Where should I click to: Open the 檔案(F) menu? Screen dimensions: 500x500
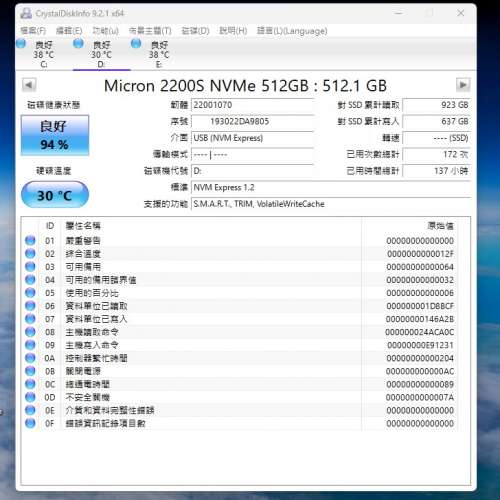point(33,31)
